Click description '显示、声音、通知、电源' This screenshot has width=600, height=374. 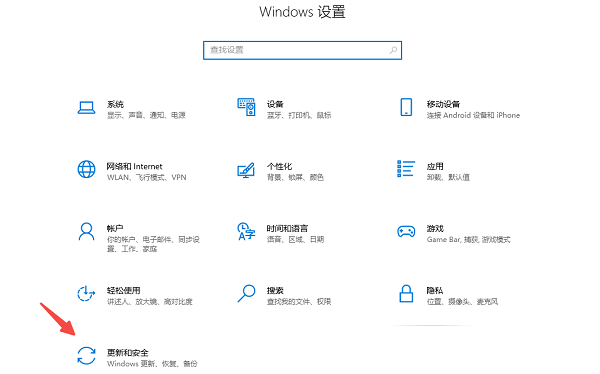pos(146,115)
